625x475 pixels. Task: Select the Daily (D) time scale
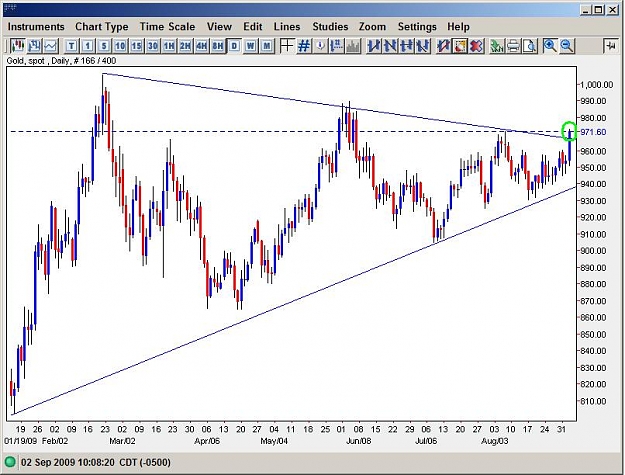pos(234,46)
